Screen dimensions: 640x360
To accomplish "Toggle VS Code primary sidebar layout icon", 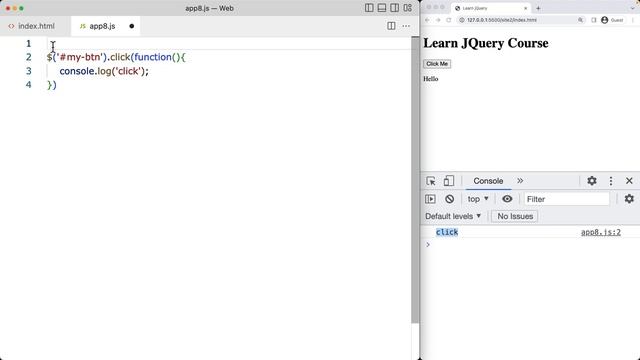I will 369,8.
